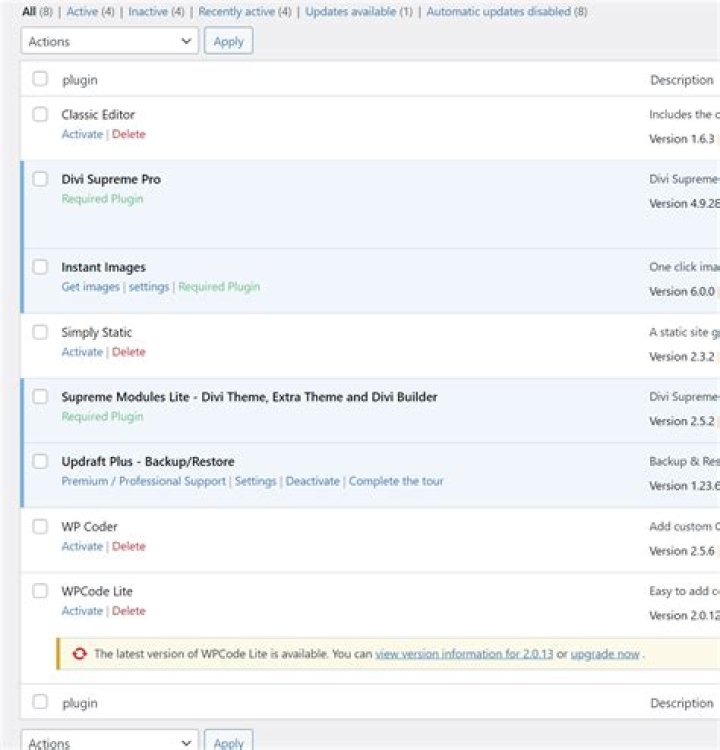Open Updraft Plus Settings link
720x750 pixels.
(255, 481)
